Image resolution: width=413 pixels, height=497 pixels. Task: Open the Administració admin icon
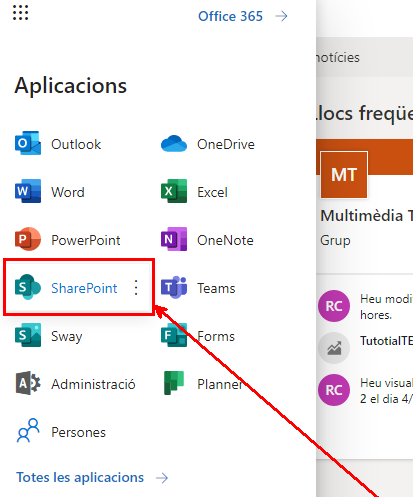(x=28, y=383)
